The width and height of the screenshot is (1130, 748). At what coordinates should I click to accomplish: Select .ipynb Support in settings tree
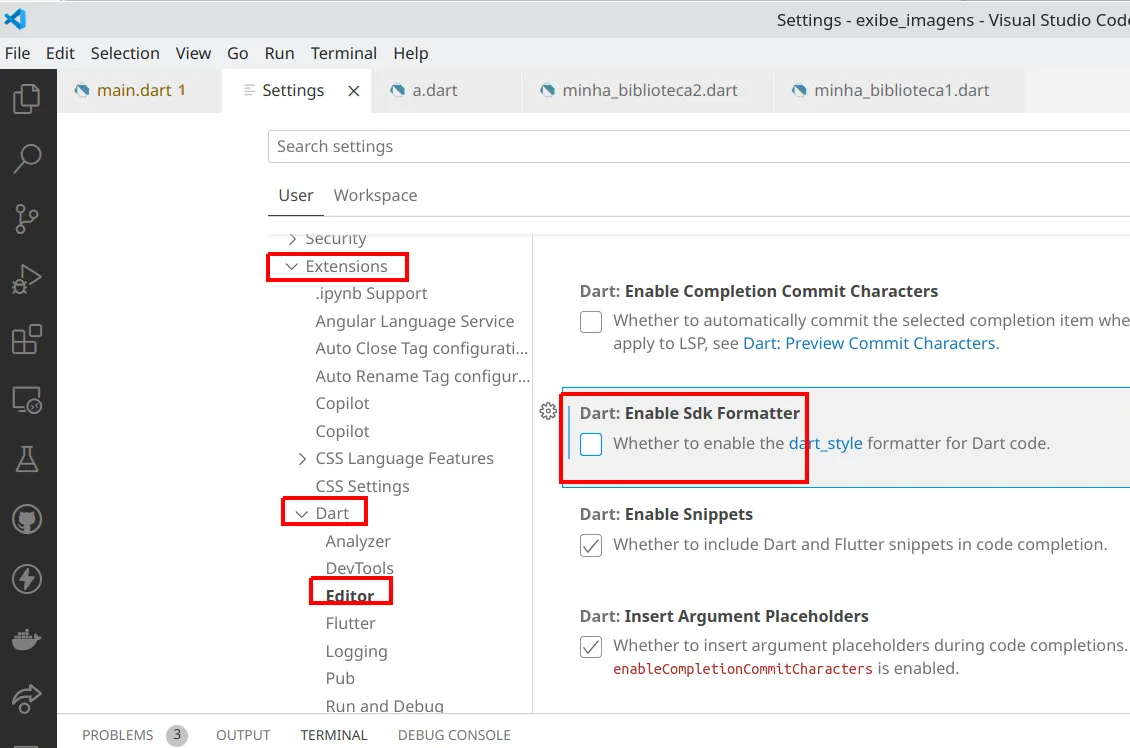[x=371, y=294]
